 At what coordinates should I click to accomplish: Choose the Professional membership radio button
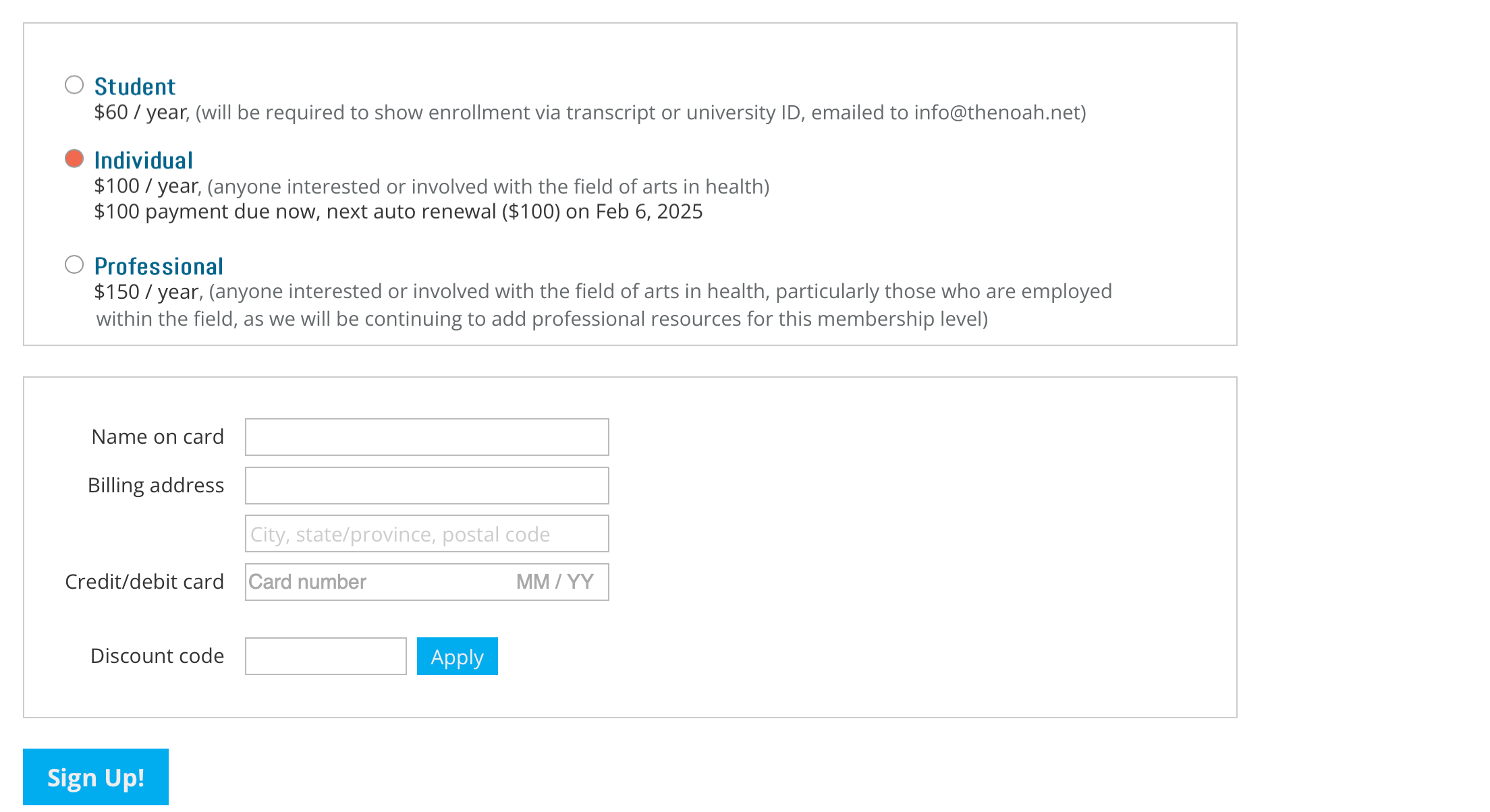pos(74,264)
